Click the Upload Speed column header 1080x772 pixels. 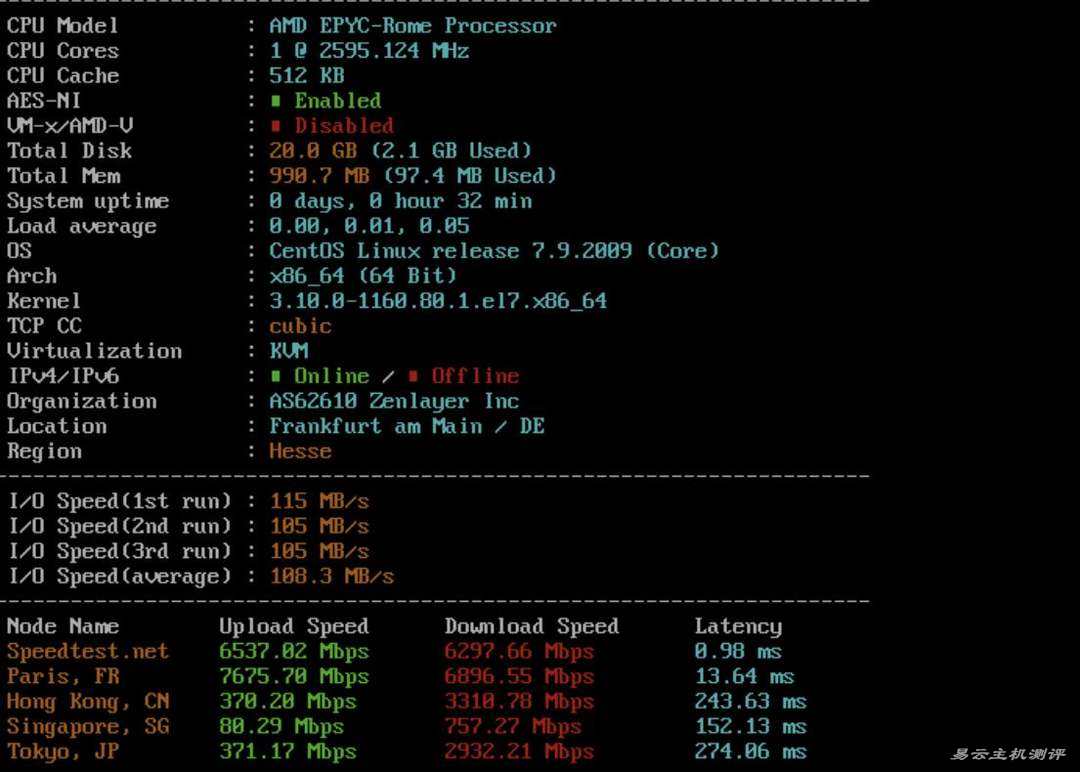click(x=294, y=626)
